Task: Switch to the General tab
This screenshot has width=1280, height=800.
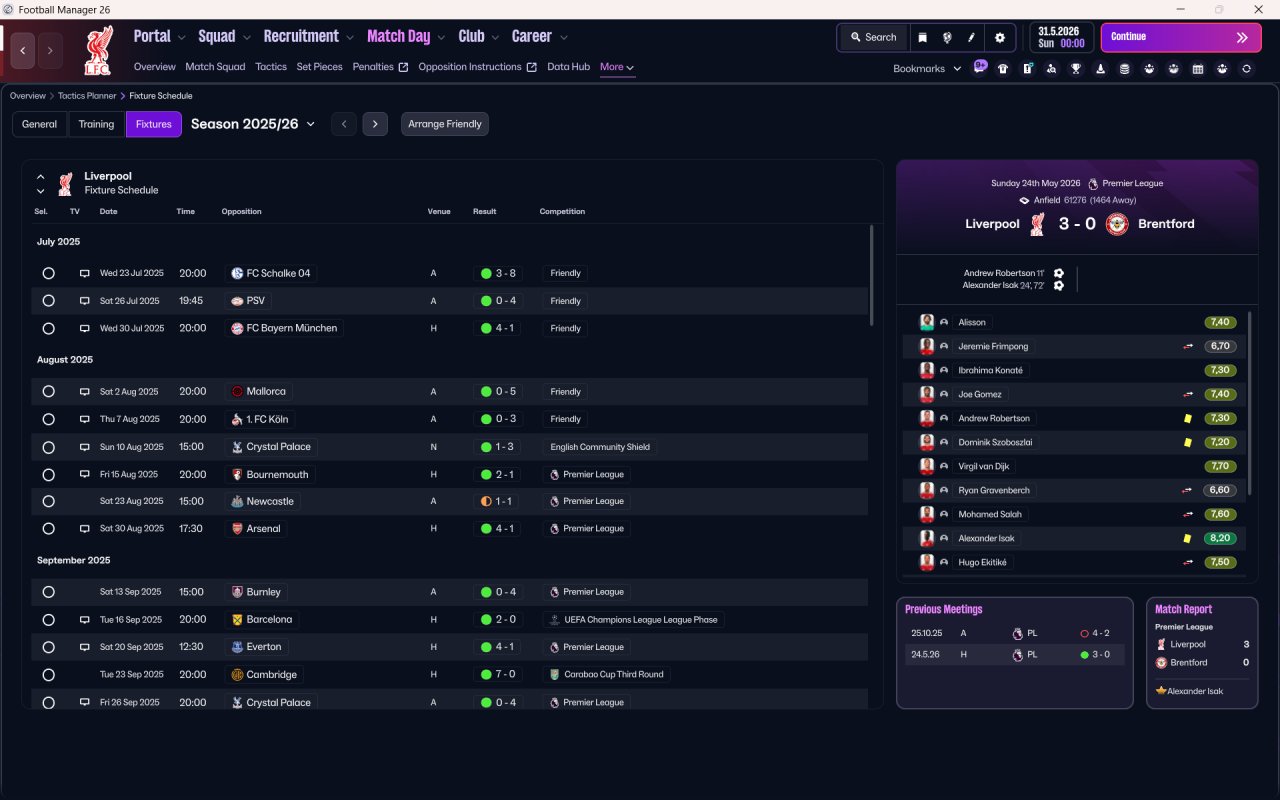Action: [x=40, y=124]
